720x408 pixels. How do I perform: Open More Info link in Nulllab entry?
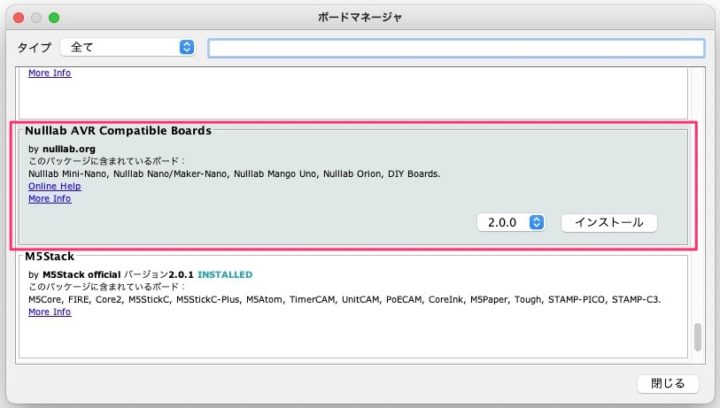(50, 198)
